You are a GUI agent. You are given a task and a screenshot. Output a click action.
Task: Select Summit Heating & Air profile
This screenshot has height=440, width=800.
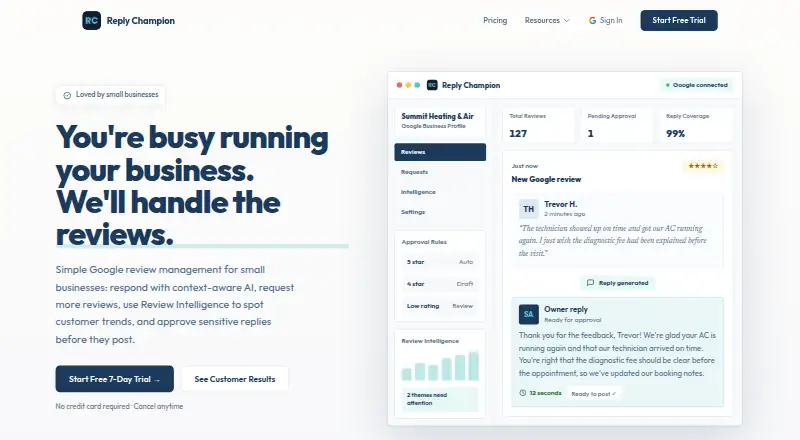click(x=440, y=121)
